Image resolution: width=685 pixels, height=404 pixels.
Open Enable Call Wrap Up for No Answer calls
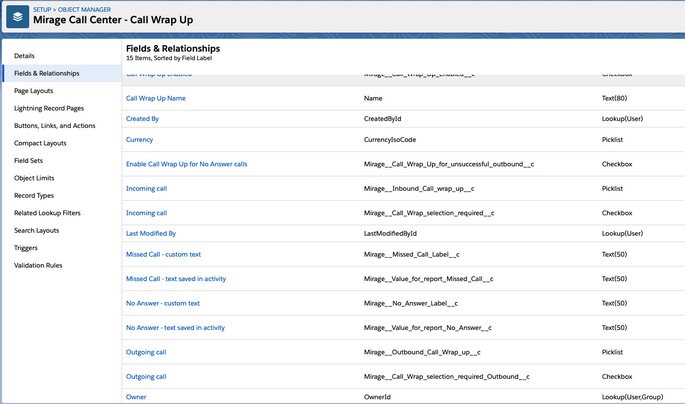pyautogui.click(x=187, y=164)
